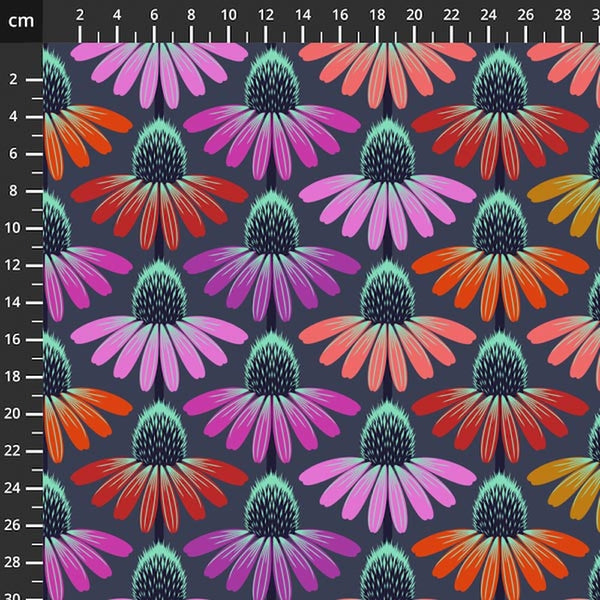600x600 pixels.
Task: Click the 18 mark on the top ruler
Action: tap(377, 16)
